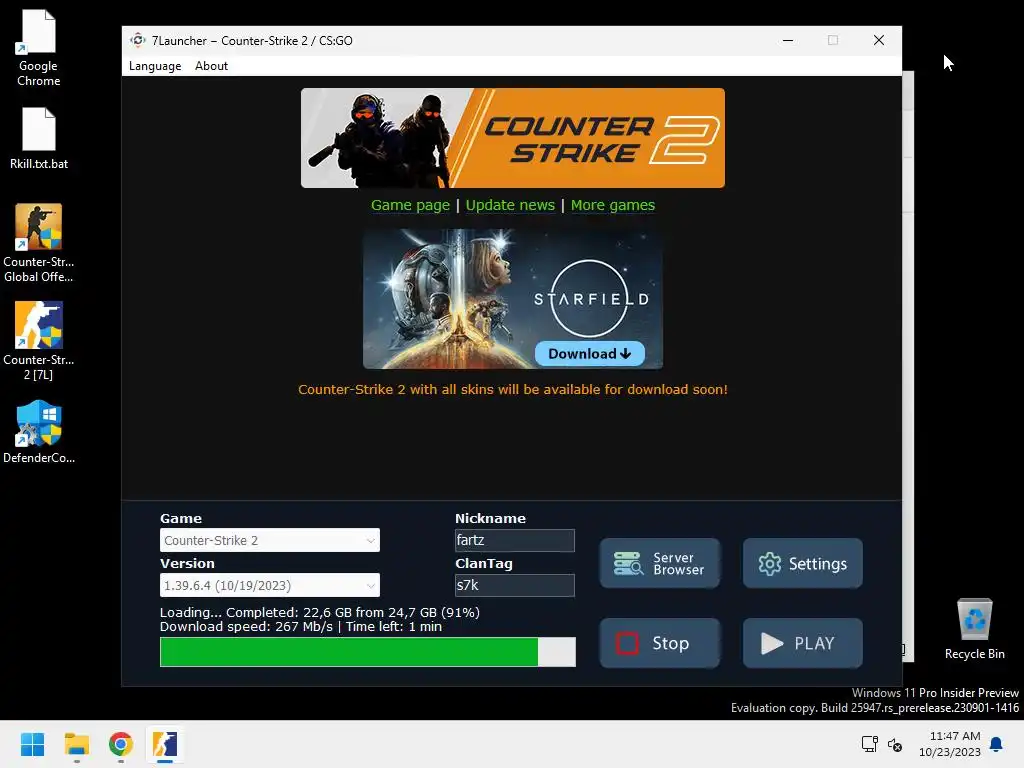Viewport: 1024px width, 768px height.
Task: Open the Google Chrome desktop shortcut
Action: pos(39,48)
